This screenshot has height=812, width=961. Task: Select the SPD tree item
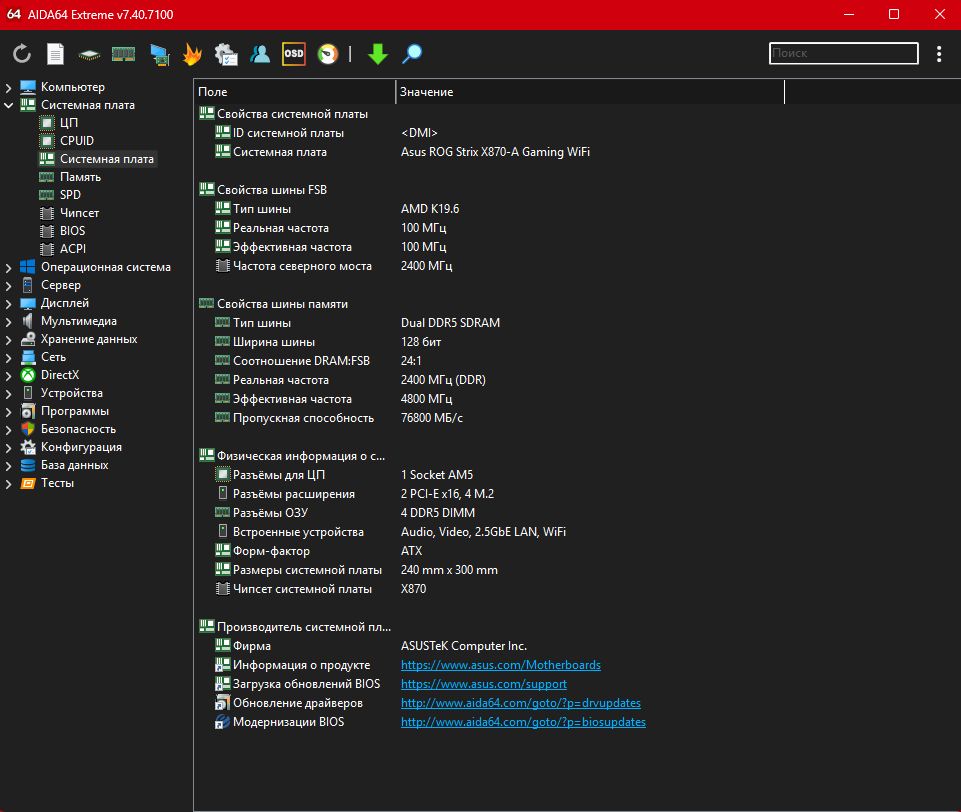[70, 195]
